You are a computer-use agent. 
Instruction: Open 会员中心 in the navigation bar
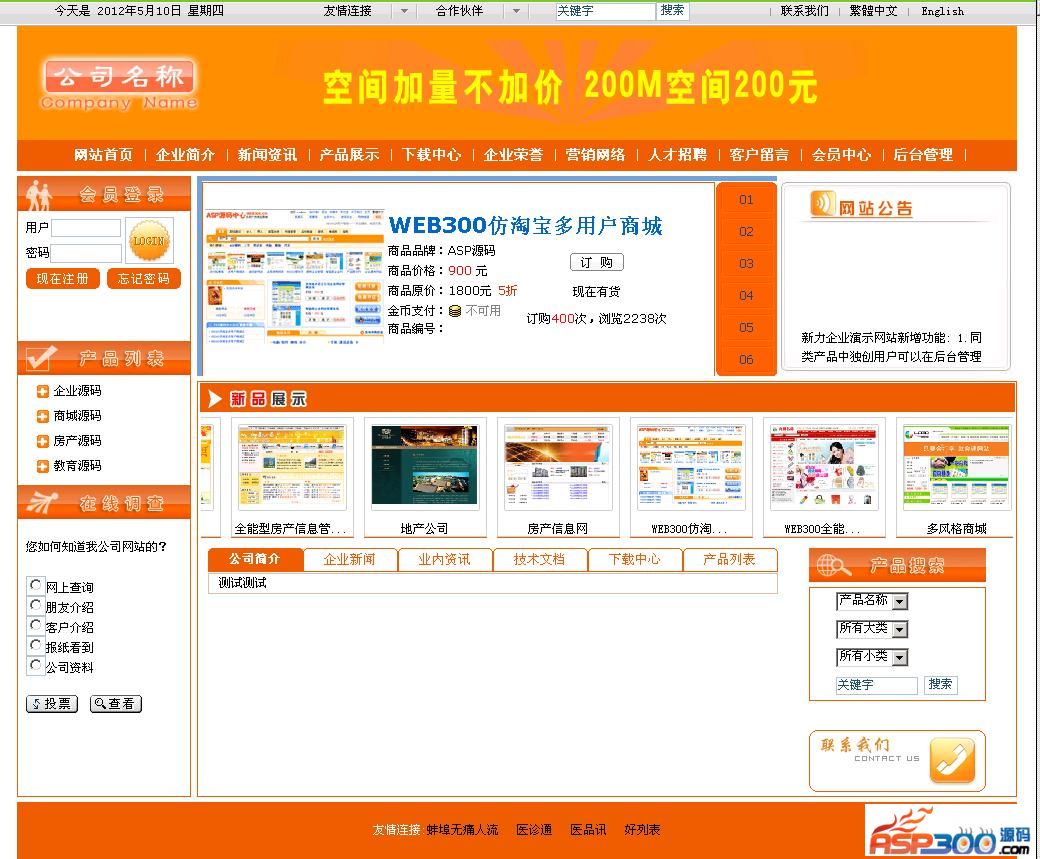pyautogui.click(x=841, y=155)
